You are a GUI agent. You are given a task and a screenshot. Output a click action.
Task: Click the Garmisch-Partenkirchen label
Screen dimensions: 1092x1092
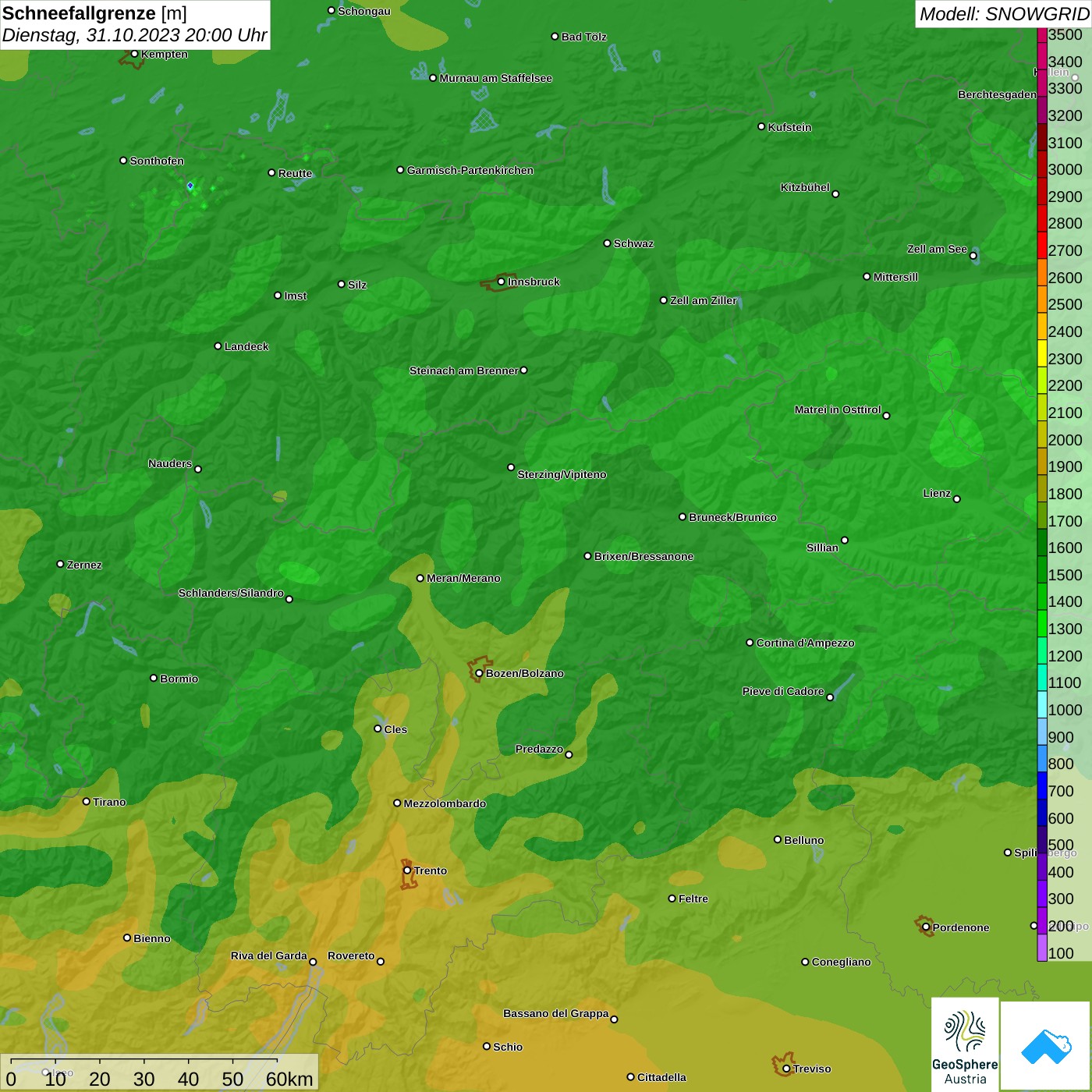[x=470, y=170]
